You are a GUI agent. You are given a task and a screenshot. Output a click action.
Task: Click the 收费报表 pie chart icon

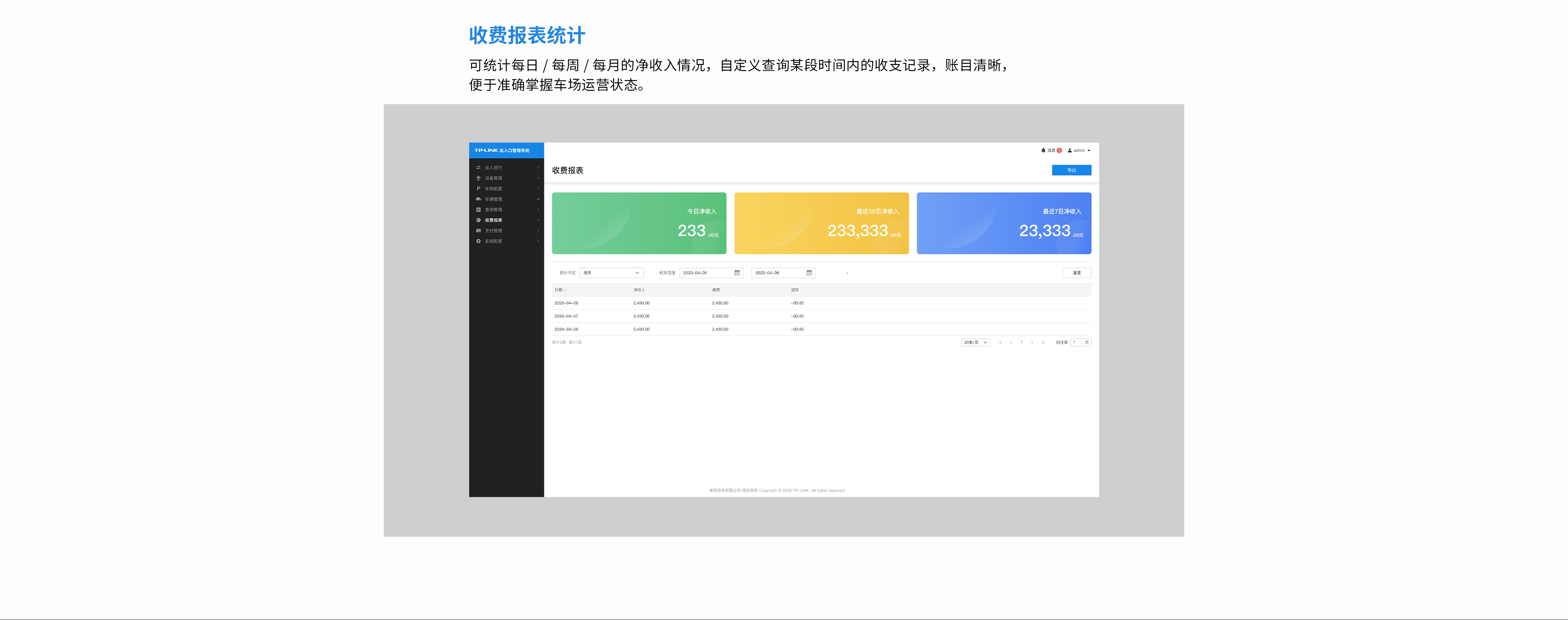pyautogui.click(x=479, y=220)
